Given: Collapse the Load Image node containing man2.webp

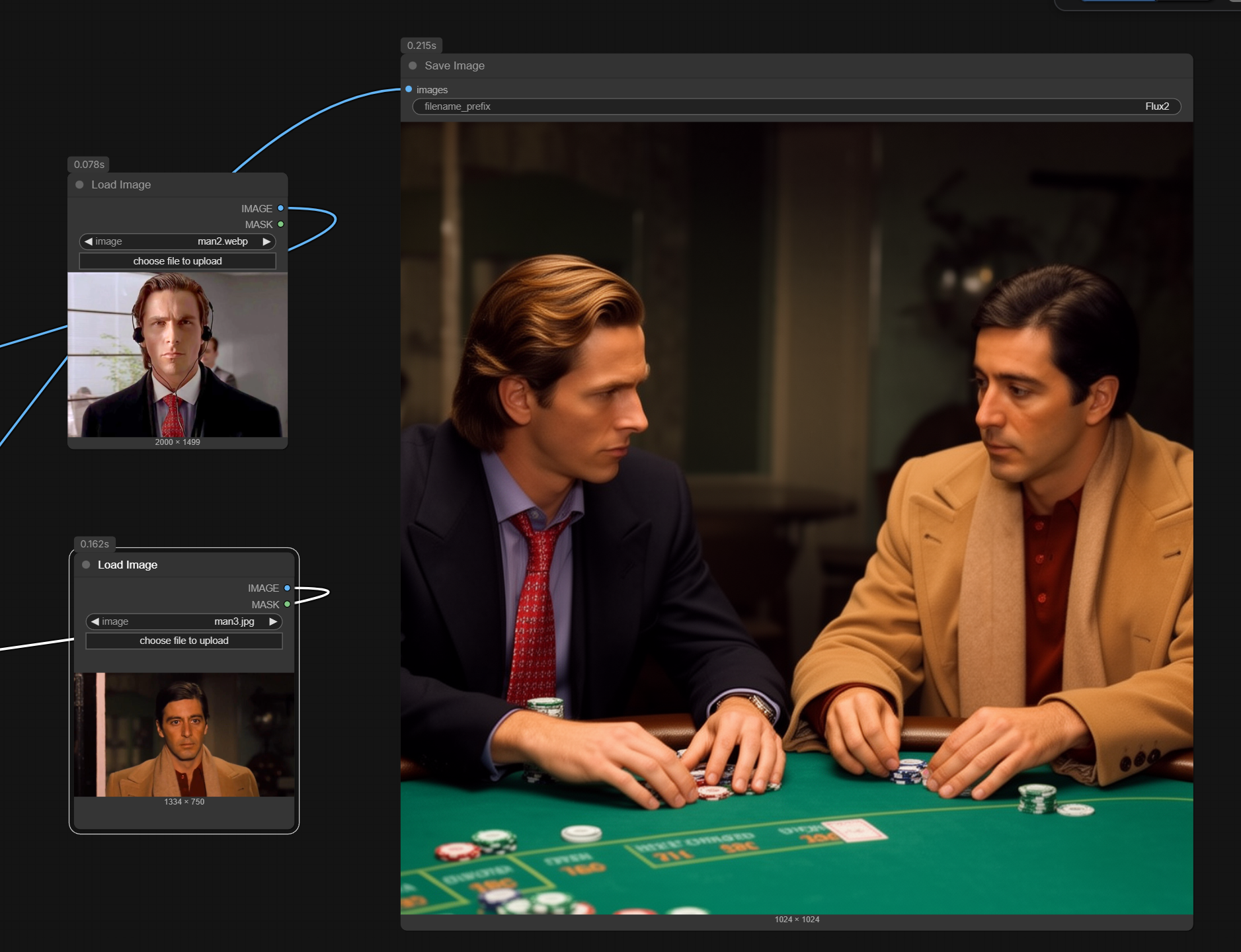Looking at the screenshot, I should [79, 184].
